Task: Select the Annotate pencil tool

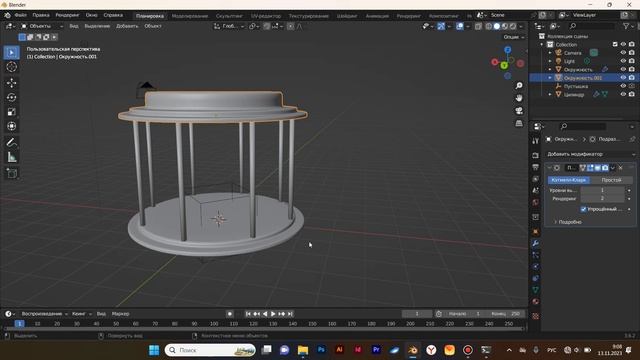Action: pyautogui.click(x=11, y=142)
